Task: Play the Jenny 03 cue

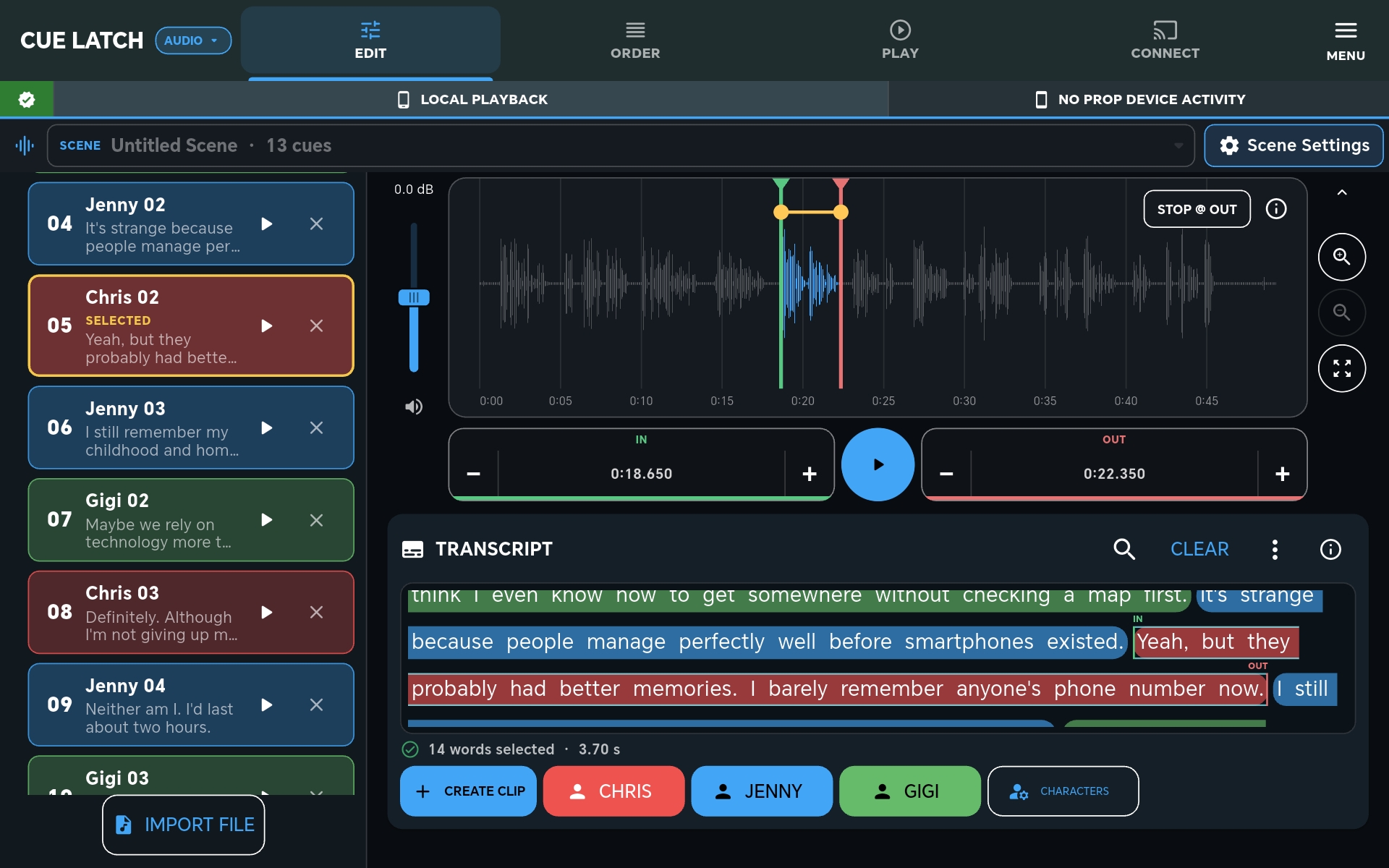Action: pos(267,428)
